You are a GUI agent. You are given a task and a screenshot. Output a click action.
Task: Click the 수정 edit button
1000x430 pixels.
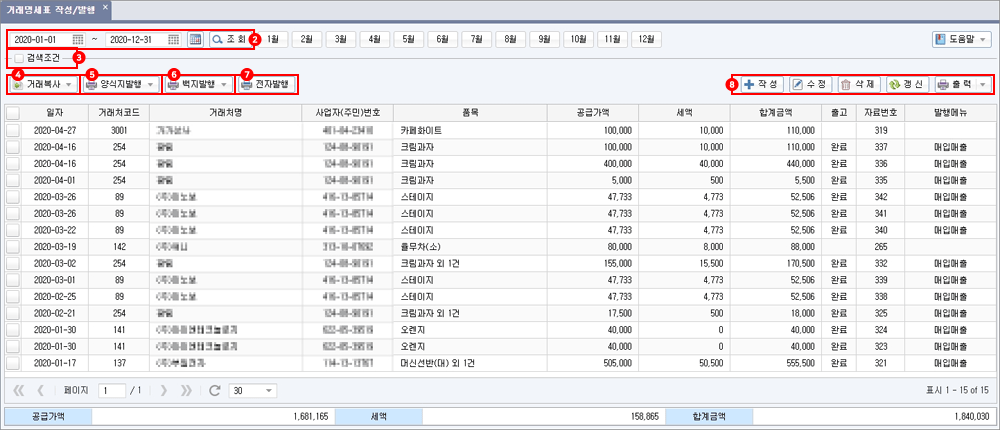(810, 84)
